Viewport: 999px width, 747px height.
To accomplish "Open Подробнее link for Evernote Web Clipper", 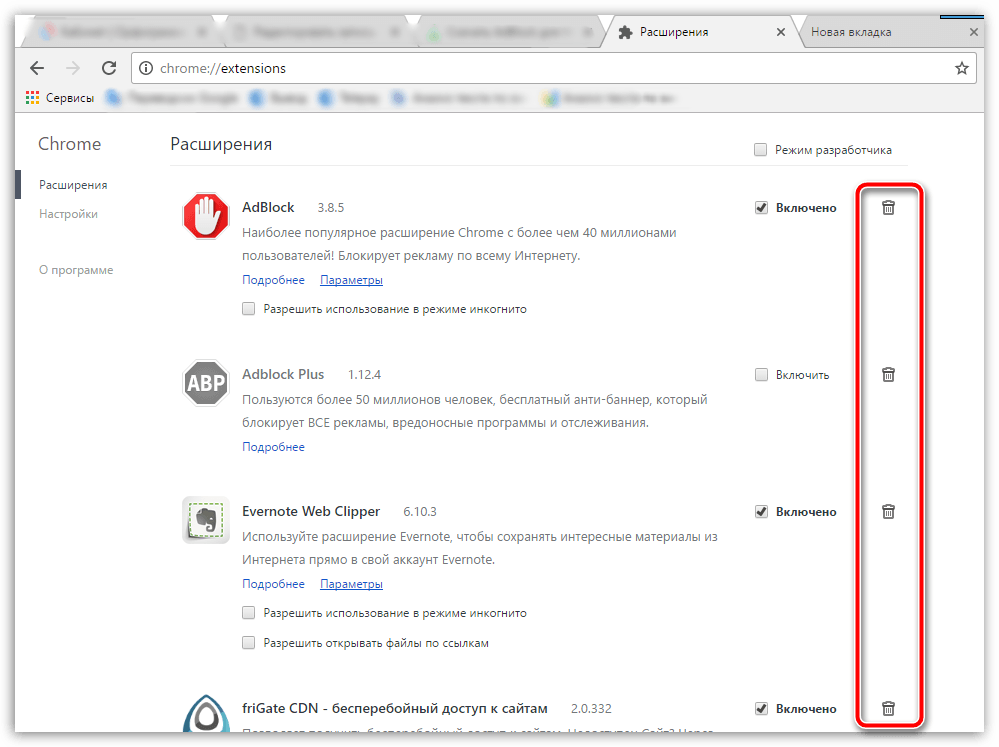I will [x=273, y=584].
